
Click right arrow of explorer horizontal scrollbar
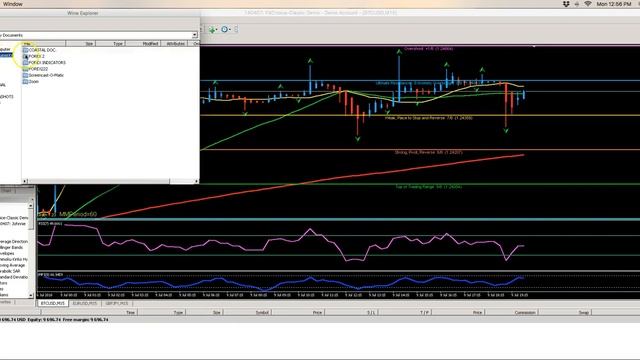196,181
